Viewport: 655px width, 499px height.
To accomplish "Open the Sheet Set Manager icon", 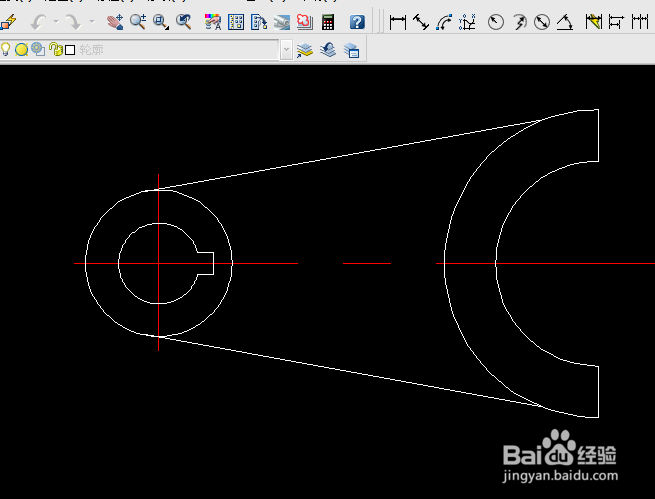I will coord(282,22).
